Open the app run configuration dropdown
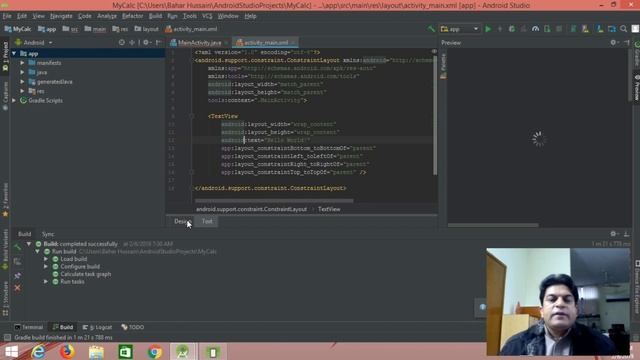Image resolution: width=640 pixels, height=360 pixels. [460, 29]
